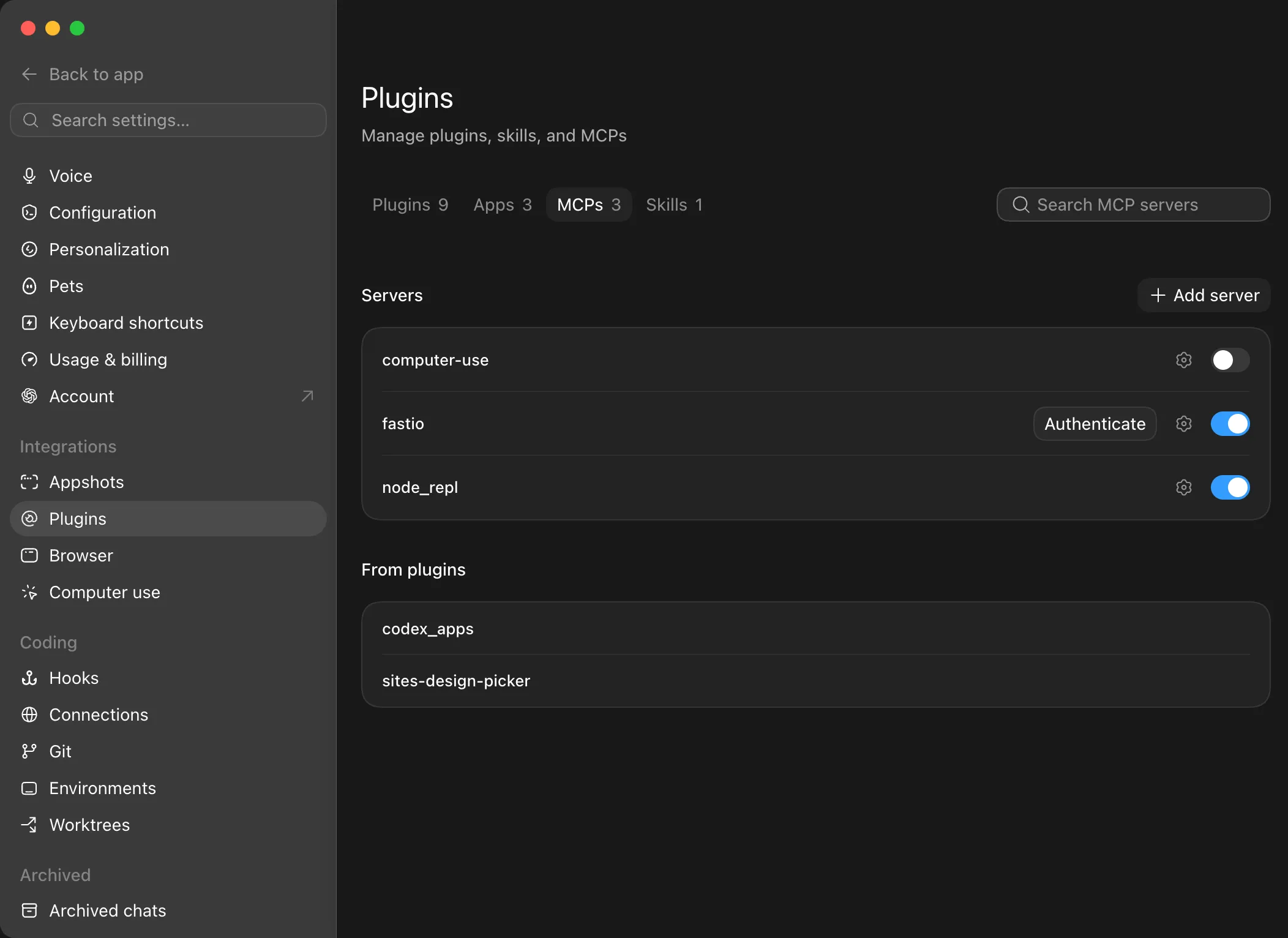Switch to the Plugins 9 tab
The image size is (1288, 938).
[410, 204]
